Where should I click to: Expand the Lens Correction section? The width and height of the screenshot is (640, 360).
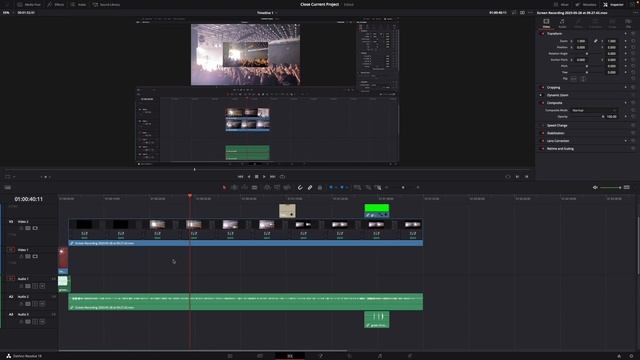(x=558, y=141)
